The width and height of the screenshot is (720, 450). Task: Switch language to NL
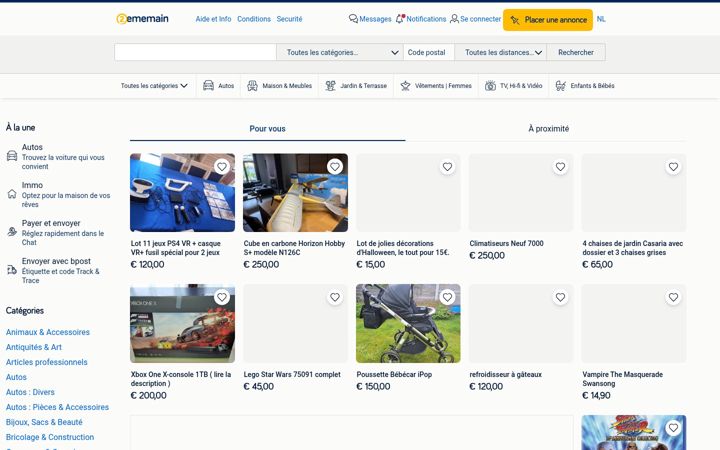(x=601, y=19)
